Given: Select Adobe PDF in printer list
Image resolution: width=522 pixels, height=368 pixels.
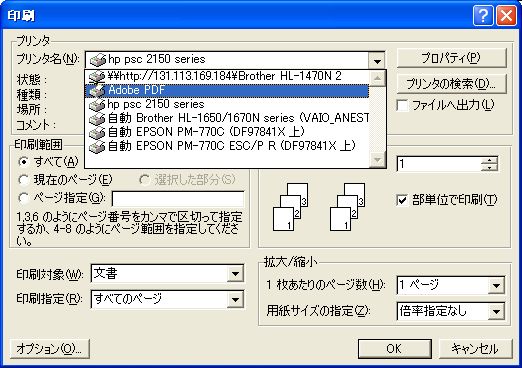Looking at the screenshot, I should pyautogui.click(x=227, y=91).
